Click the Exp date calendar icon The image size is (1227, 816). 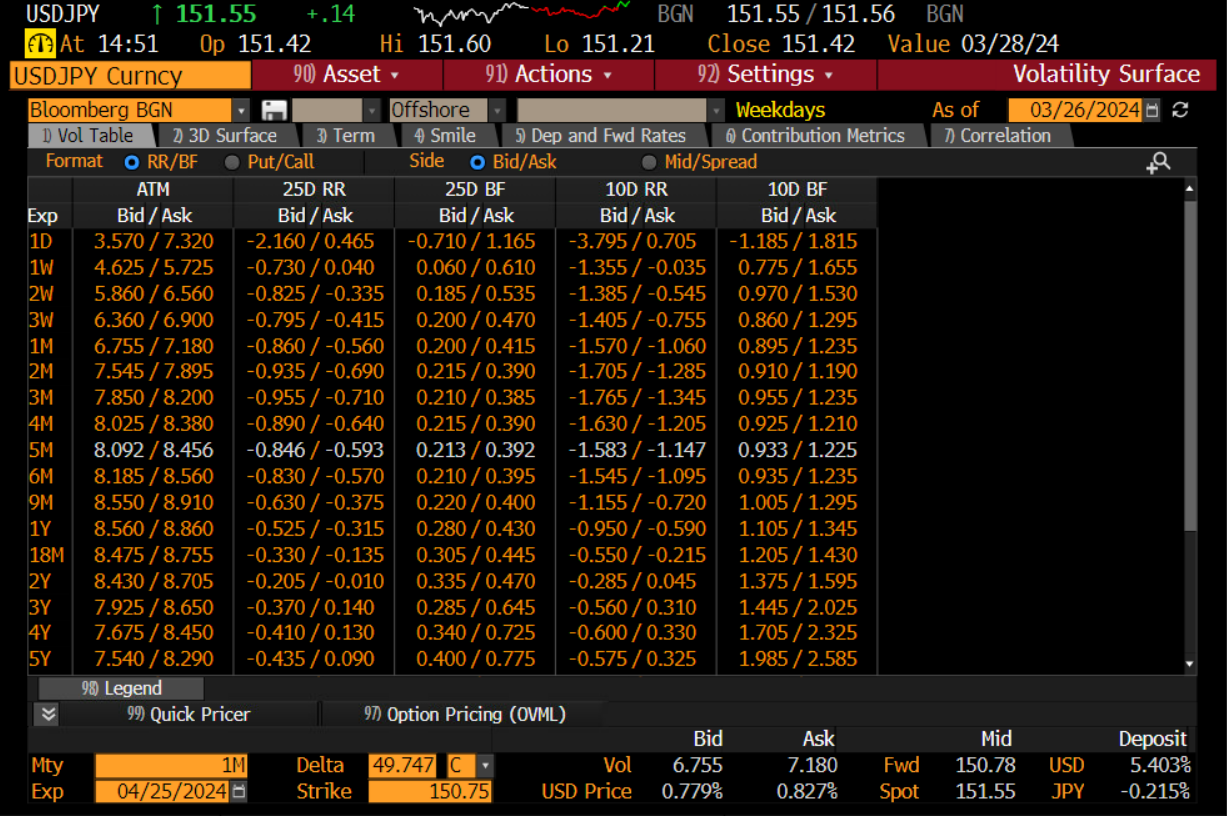[x=239, y=792]
